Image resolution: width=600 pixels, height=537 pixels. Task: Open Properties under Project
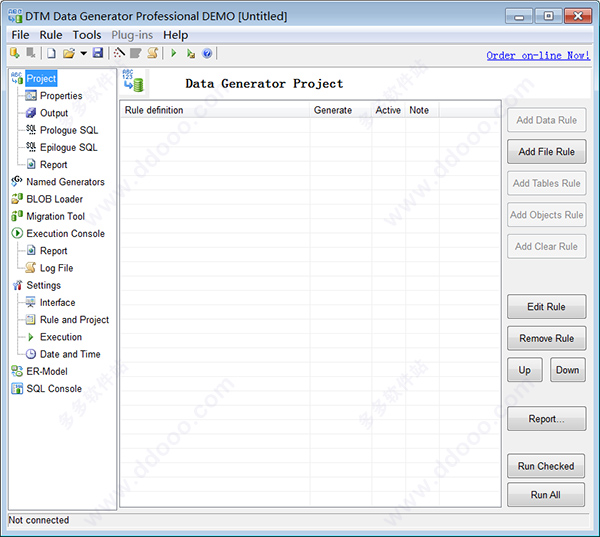61,96
